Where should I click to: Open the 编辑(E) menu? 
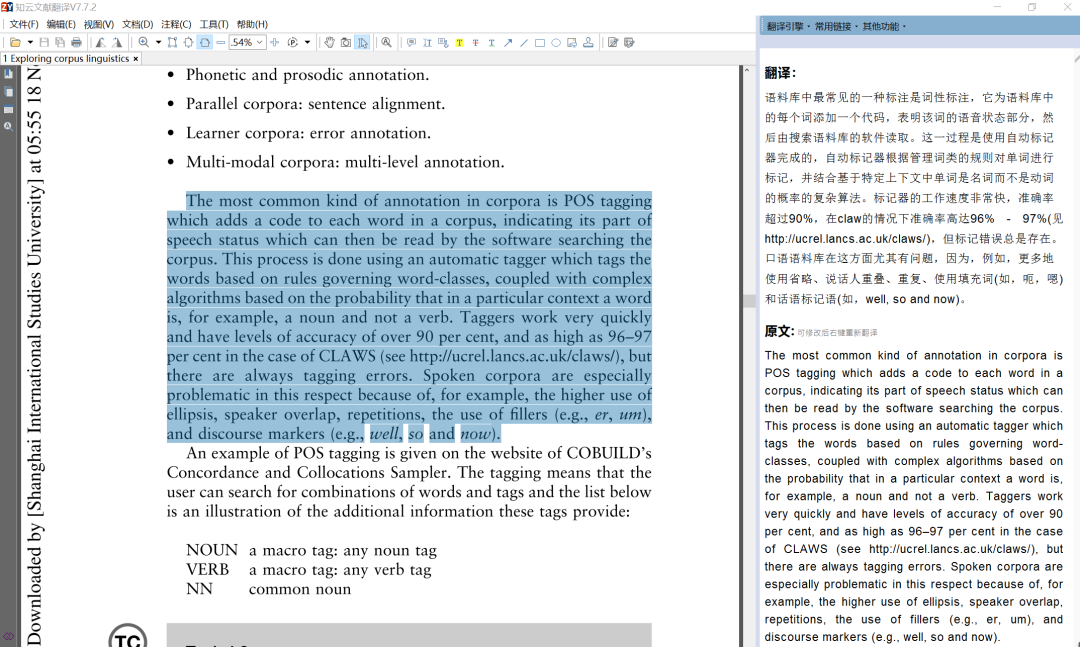pyautogui.click(x=61, y=24)
